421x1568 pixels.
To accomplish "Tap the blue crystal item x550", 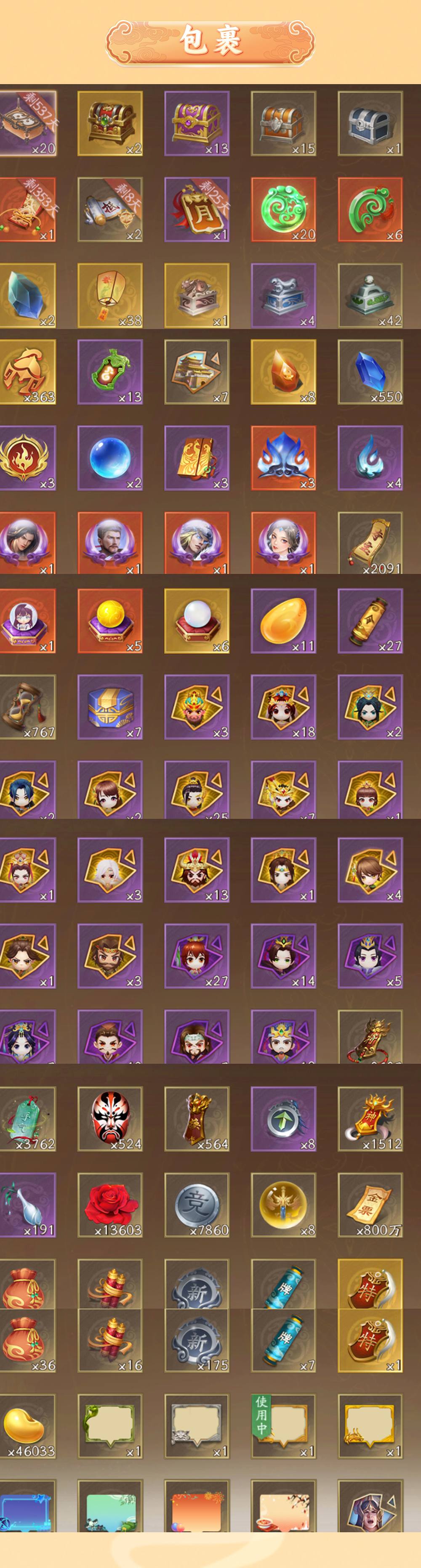I will [x=370, y=372].
